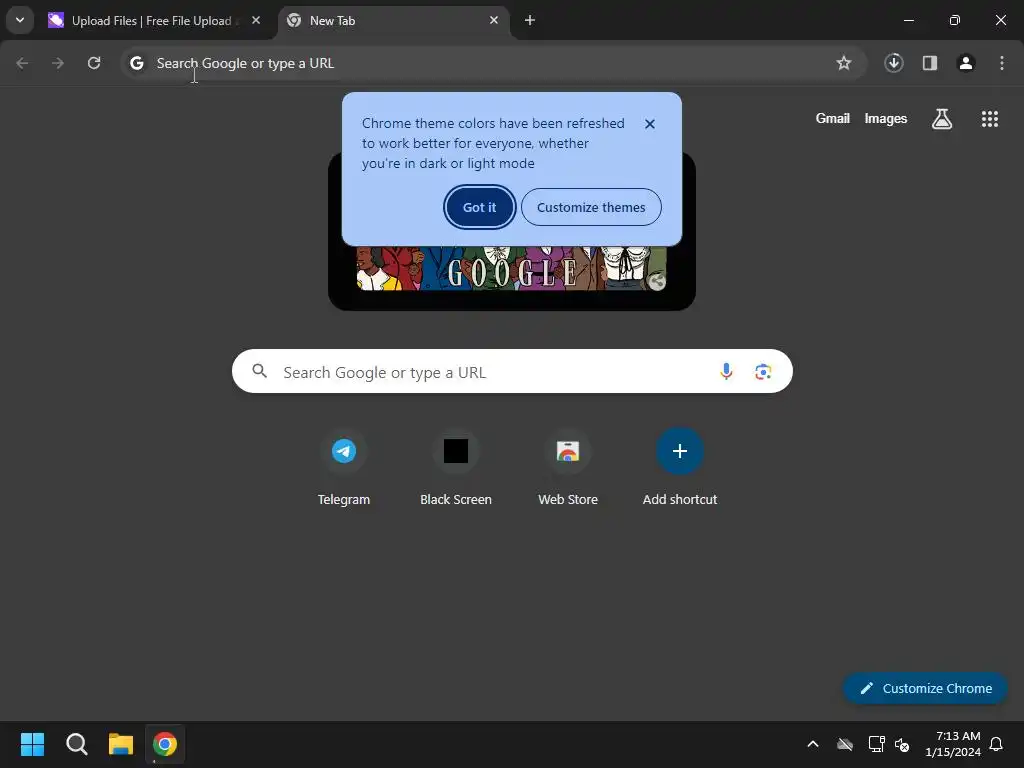Screen dimensions: 1024x768
Task: Open the clock showing 7:13 AM
Action: point(952,744)
